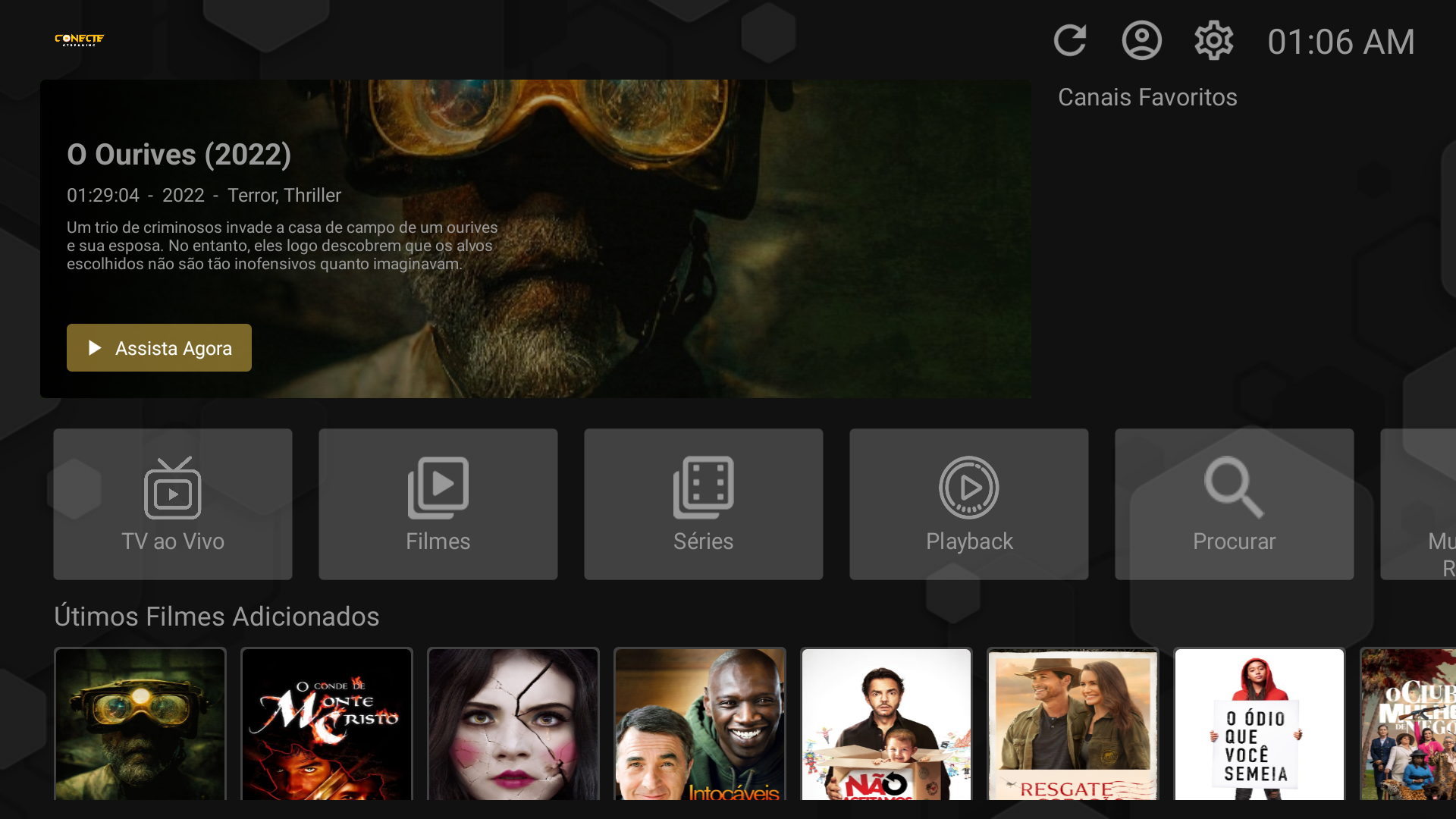1456x819 pixels.
Task: Open the user profile icon
Action: 1141,41
